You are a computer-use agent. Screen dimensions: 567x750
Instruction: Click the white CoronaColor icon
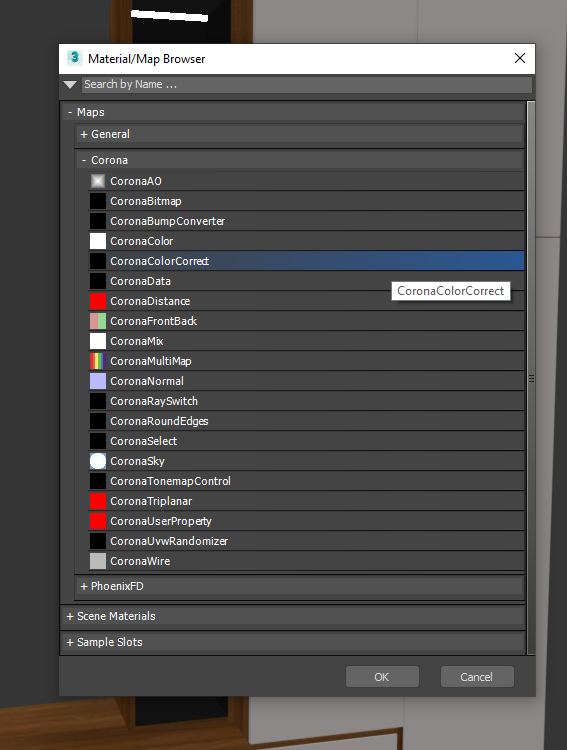click(98, 241)
